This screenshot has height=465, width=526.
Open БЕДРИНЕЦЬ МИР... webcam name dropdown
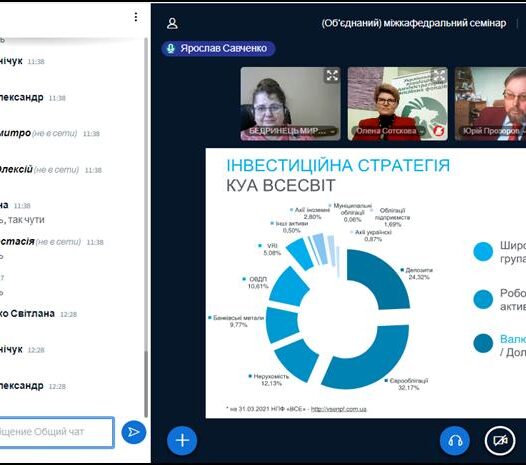[292, 131]
